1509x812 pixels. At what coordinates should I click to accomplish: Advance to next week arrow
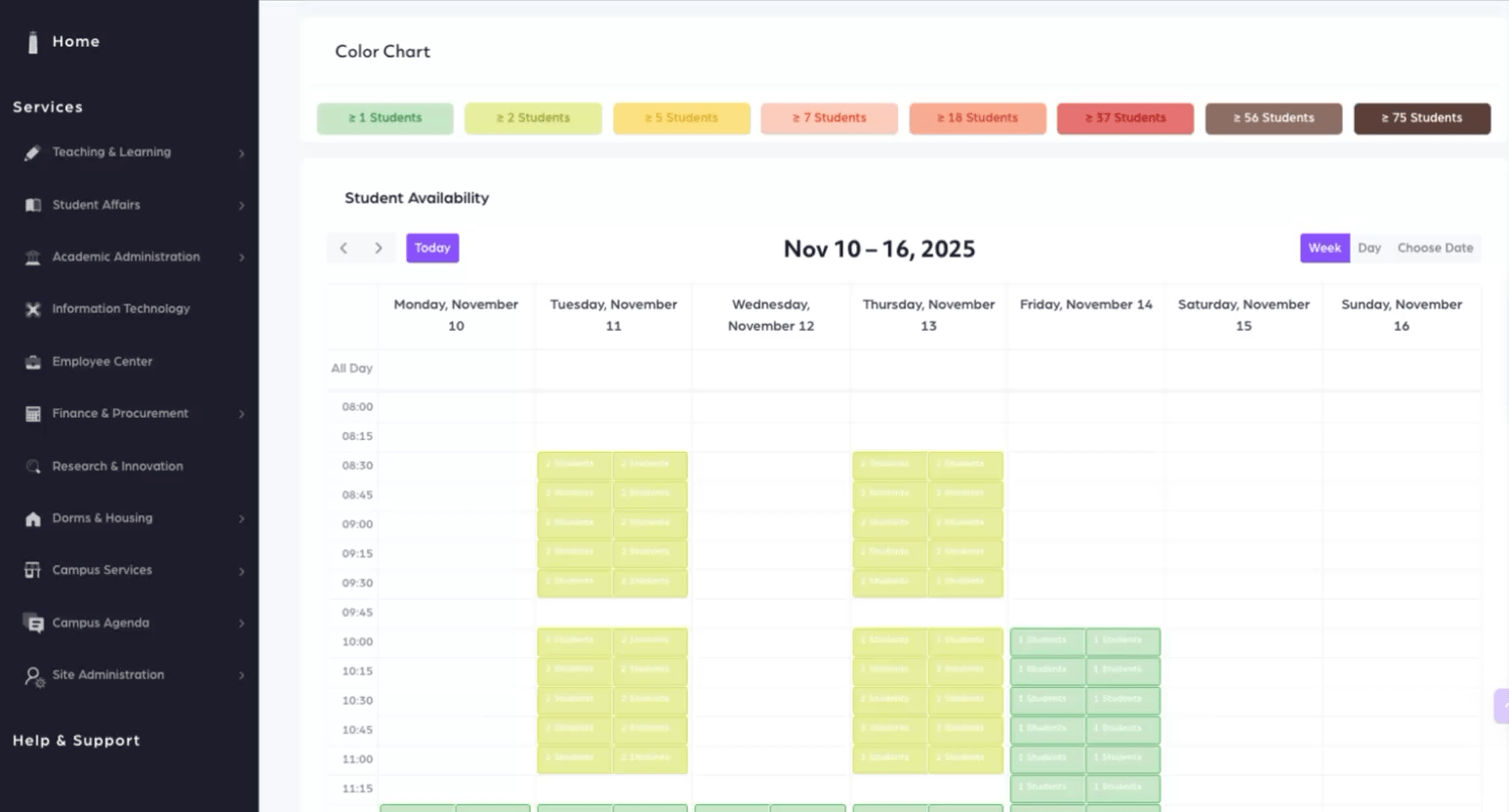click(379, 248)
